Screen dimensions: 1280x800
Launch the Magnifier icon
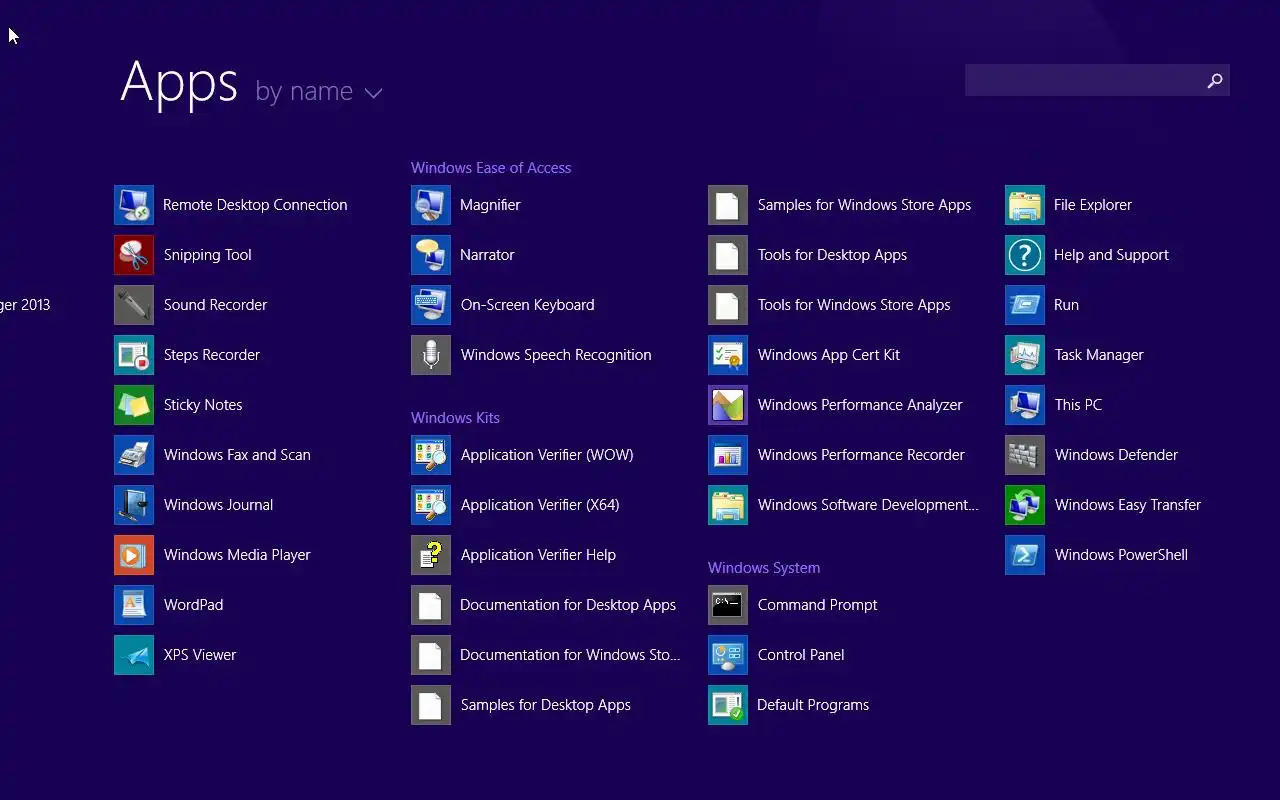point(431,205)
